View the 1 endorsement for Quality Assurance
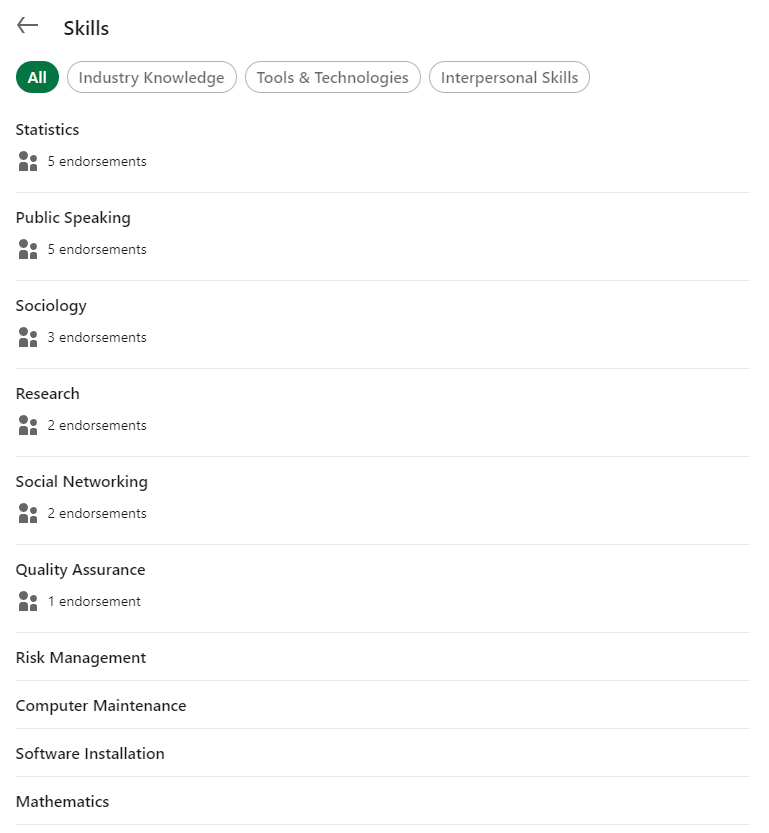The image size is (769, 833). point(94,602)
